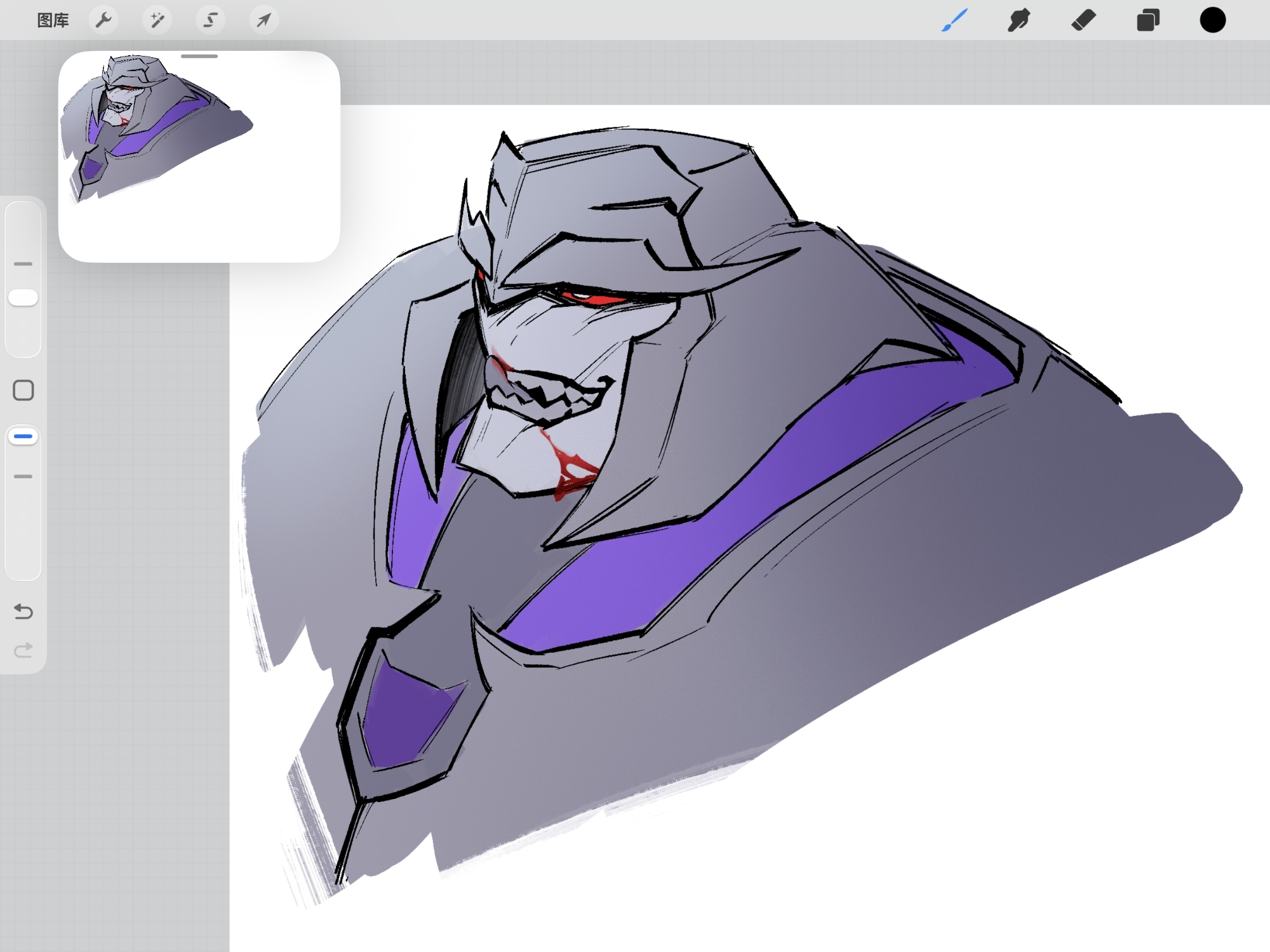The image size is (1270, 952).
Task: Activate the Selection S-shaped tool
Action: (x=210, y=20)
